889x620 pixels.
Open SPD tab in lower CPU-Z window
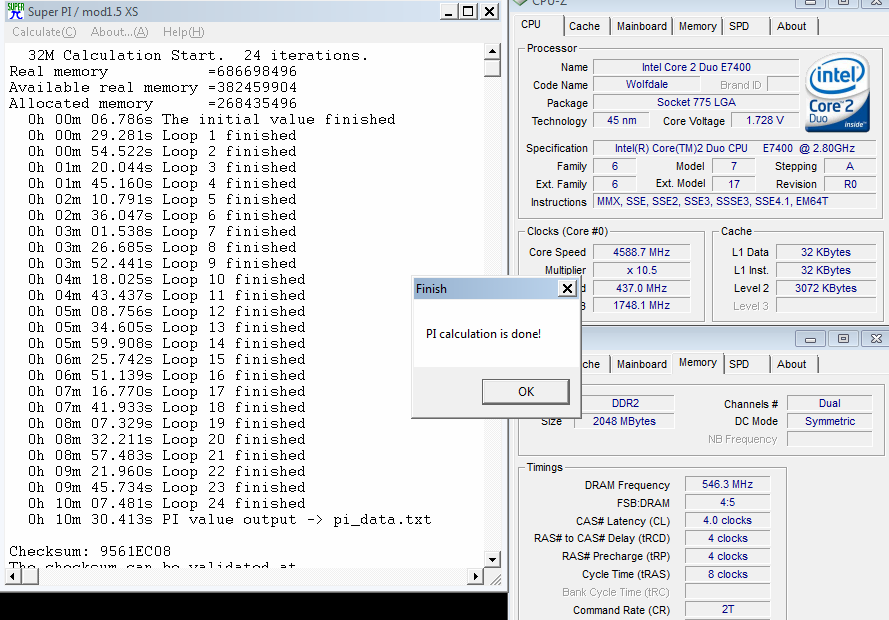[739, 364]
